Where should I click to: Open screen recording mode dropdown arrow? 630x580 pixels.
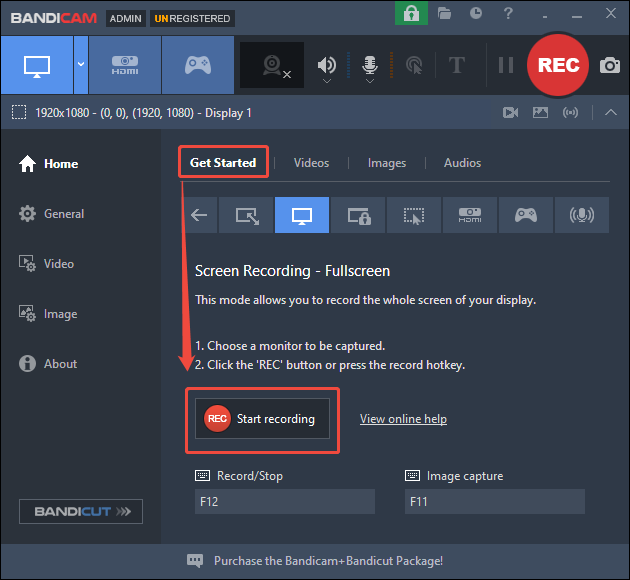point(81,65)
